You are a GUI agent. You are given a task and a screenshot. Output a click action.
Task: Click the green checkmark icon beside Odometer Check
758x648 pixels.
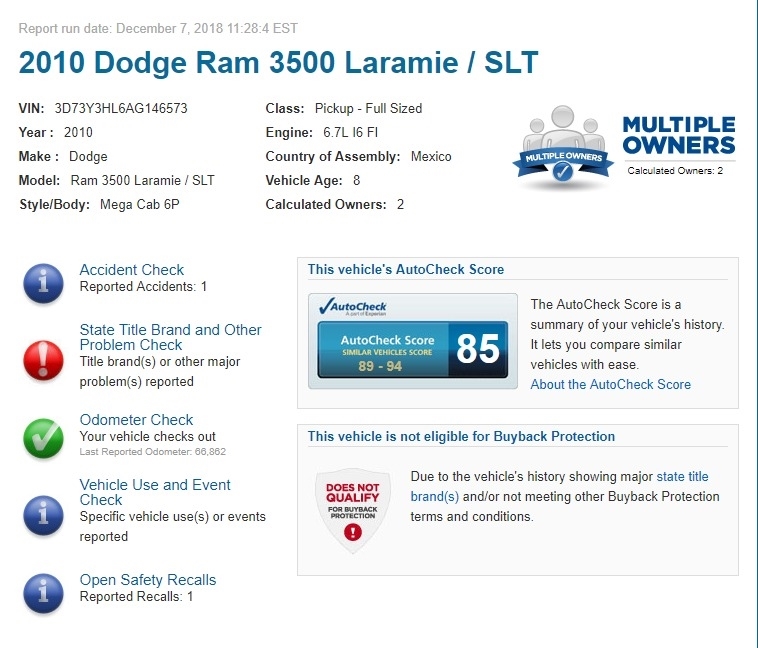click(43, 435)
